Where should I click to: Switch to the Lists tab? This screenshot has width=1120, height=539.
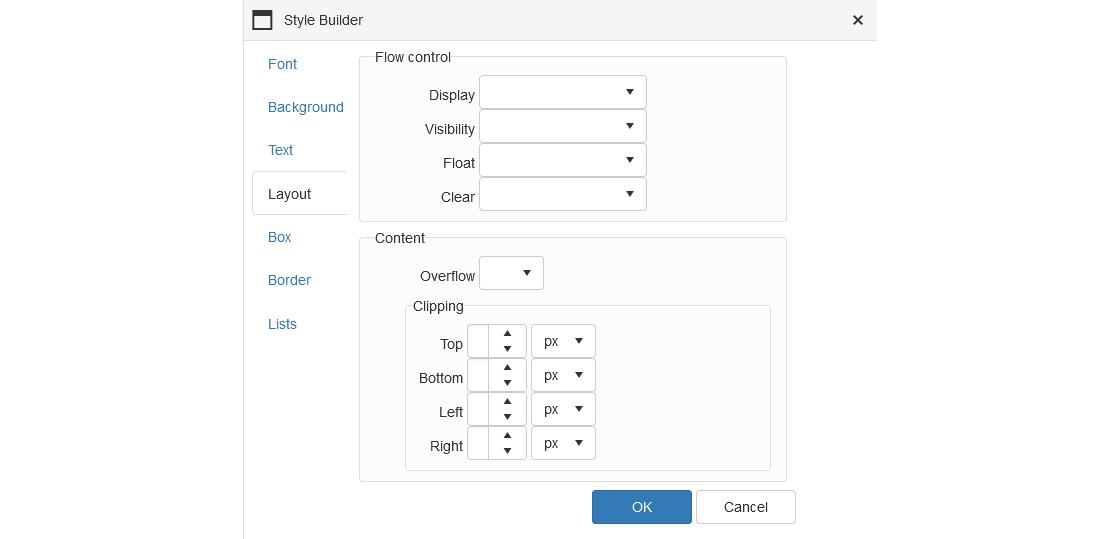pos(282,324)
